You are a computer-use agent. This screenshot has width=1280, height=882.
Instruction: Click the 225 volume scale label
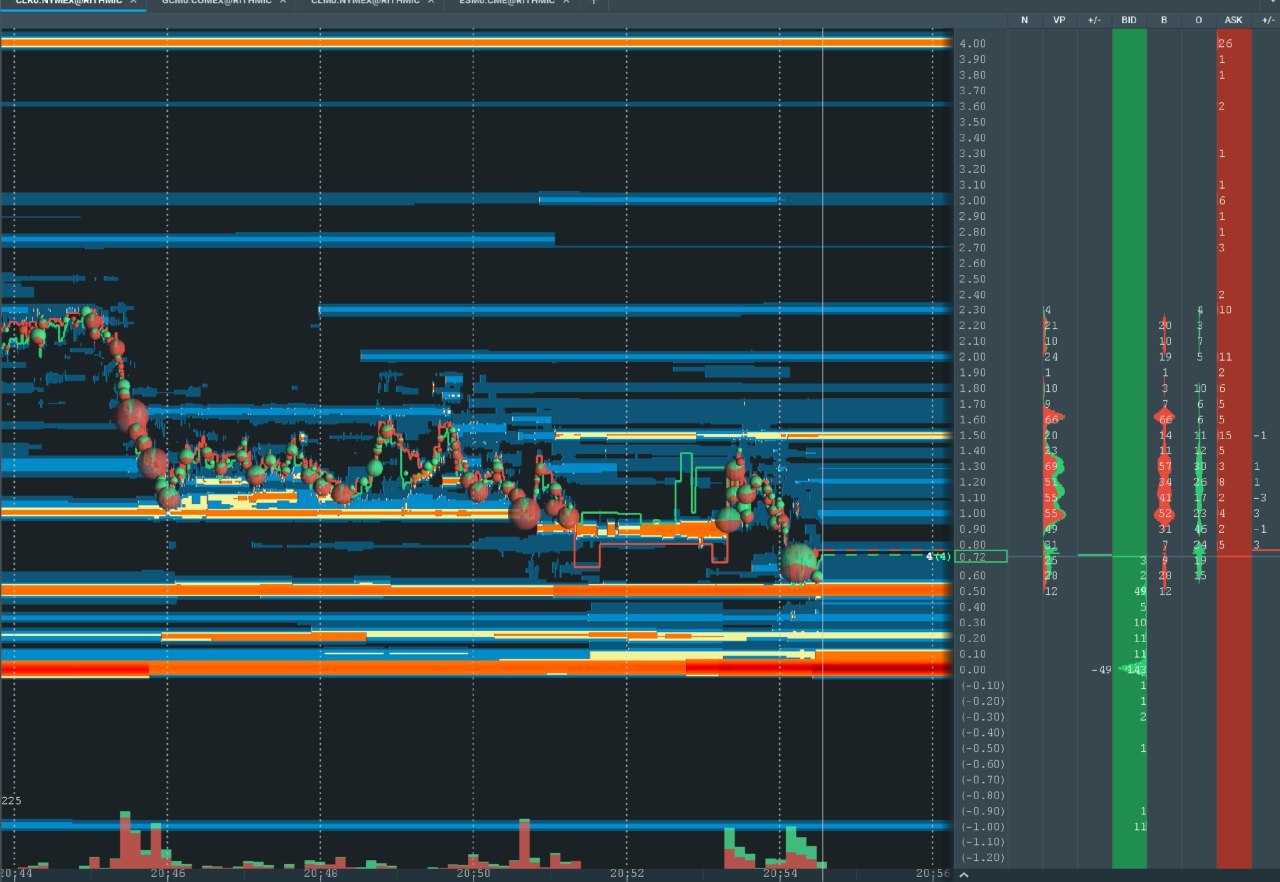click(12, 801)
